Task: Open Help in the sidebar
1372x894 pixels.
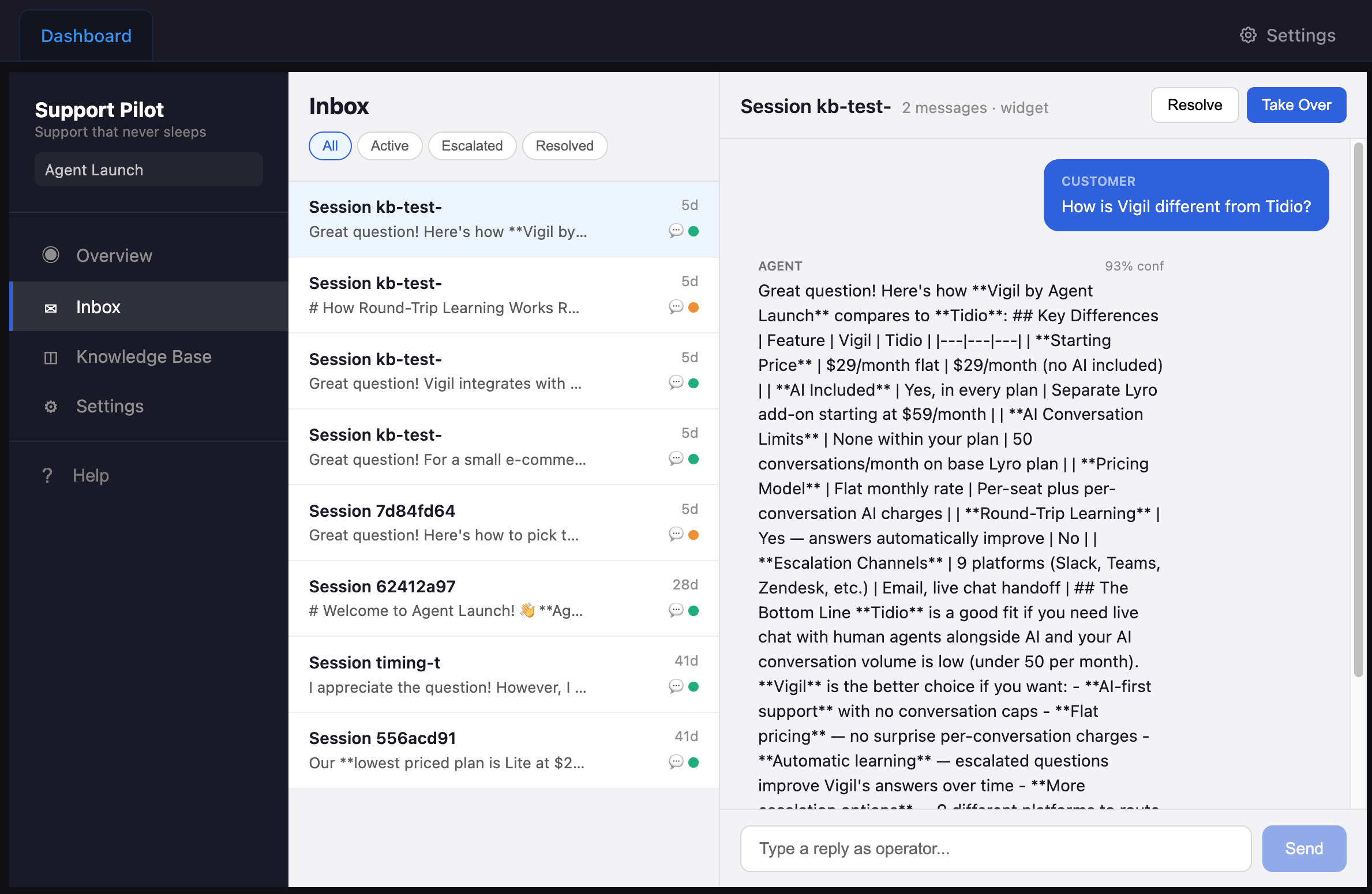Action: pyautogui.click(x=149, y=476)
